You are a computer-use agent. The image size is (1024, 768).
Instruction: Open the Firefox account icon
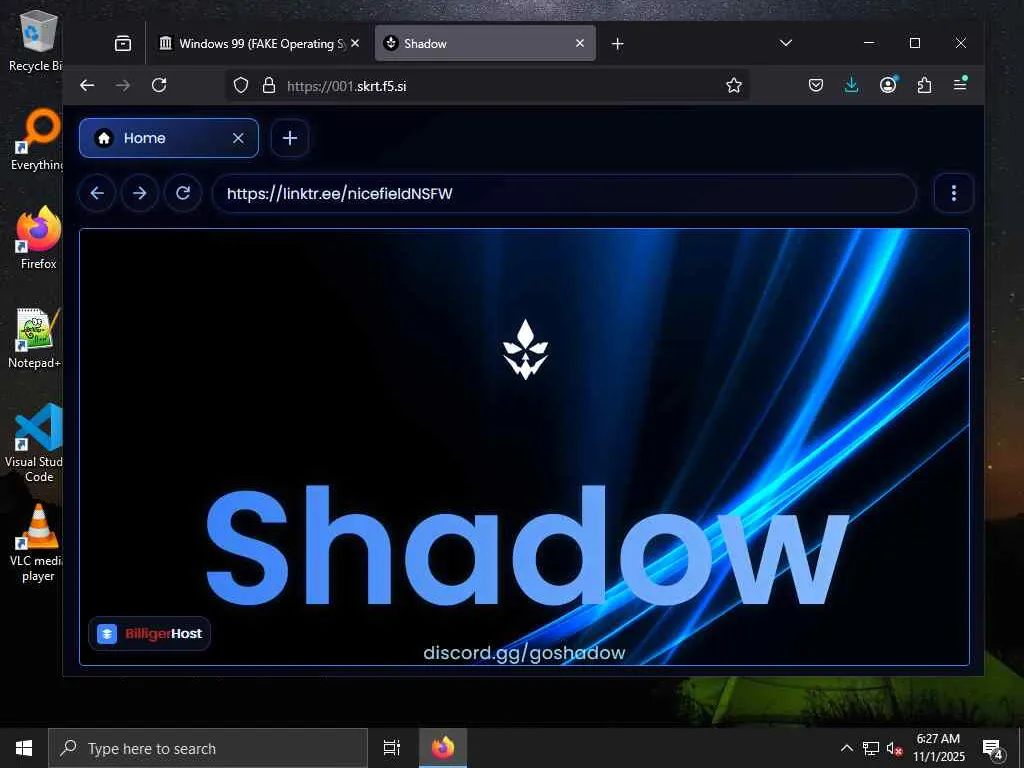pyautogui.click(x=888, y=85)
